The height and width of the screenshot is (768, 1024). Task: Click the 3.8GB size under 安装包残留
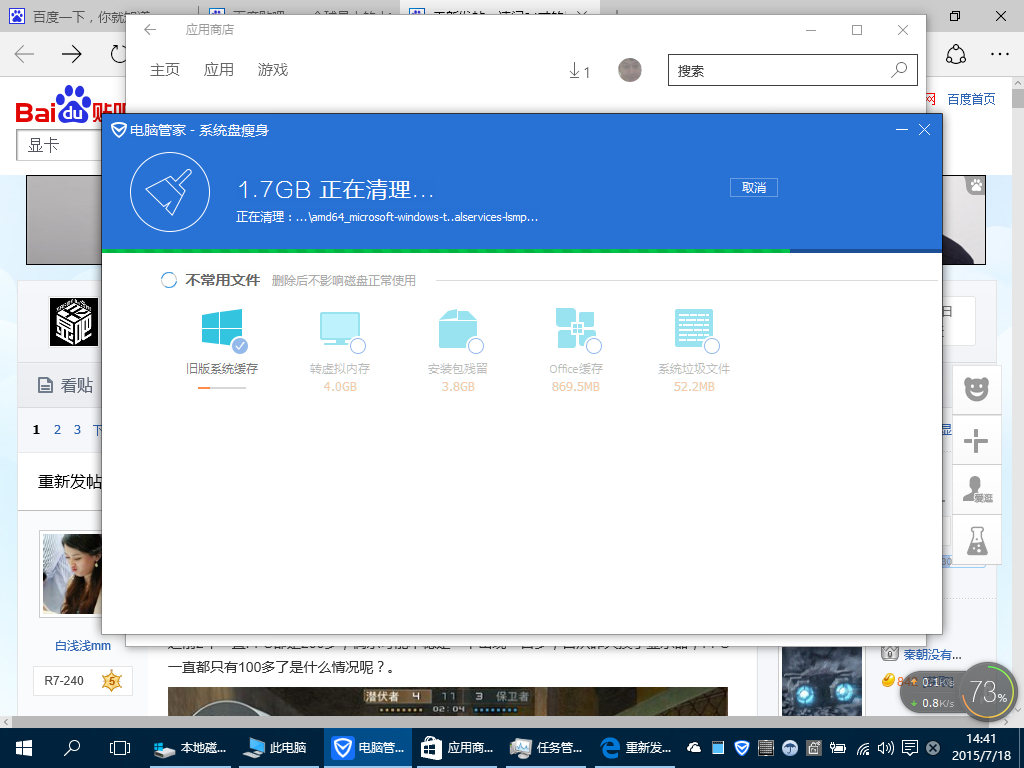pyautogui.click(x=458, y=387)
